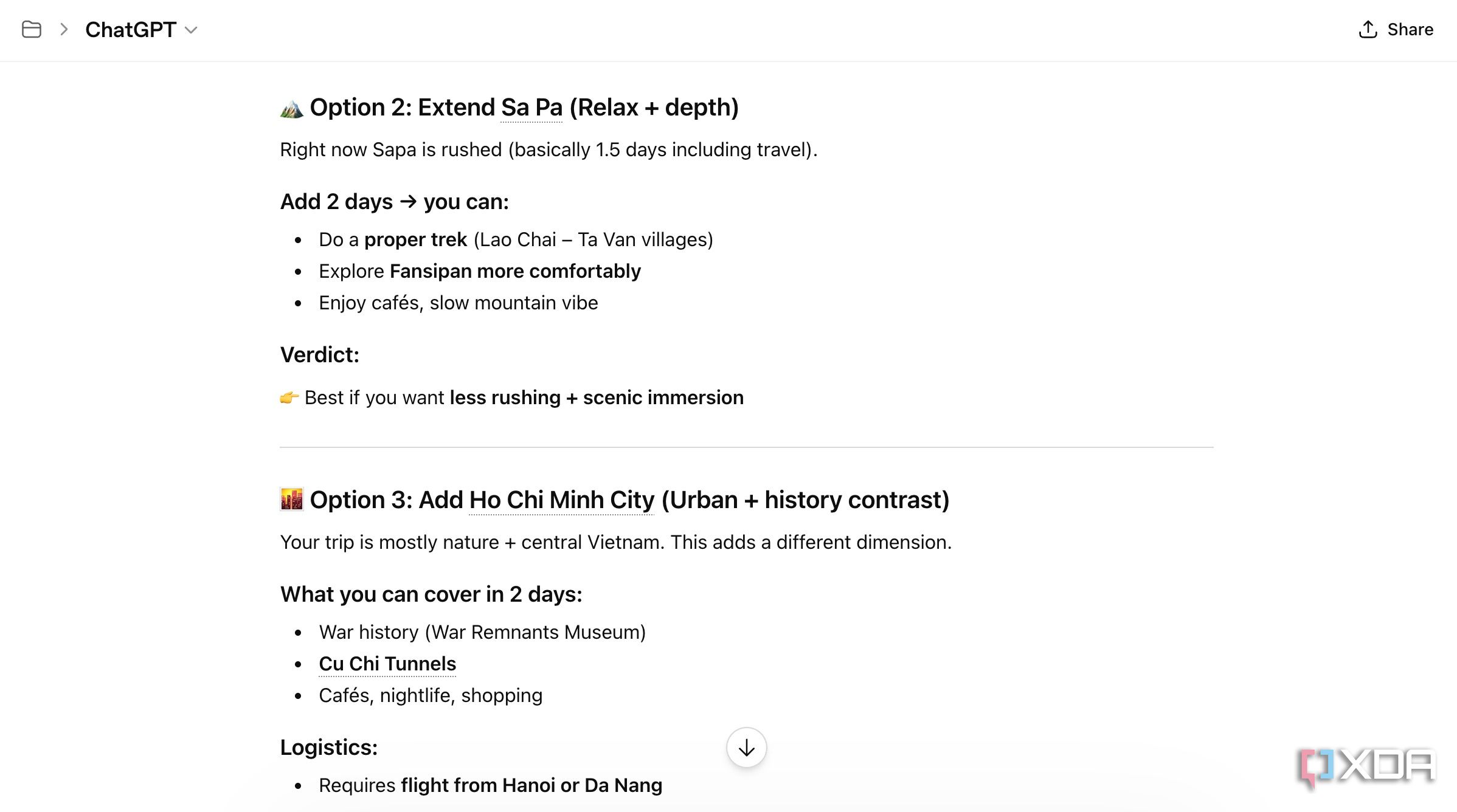
Task: Click the 'Logistics:' subheading
Action: pyautogui.click(x=329, y=748)
